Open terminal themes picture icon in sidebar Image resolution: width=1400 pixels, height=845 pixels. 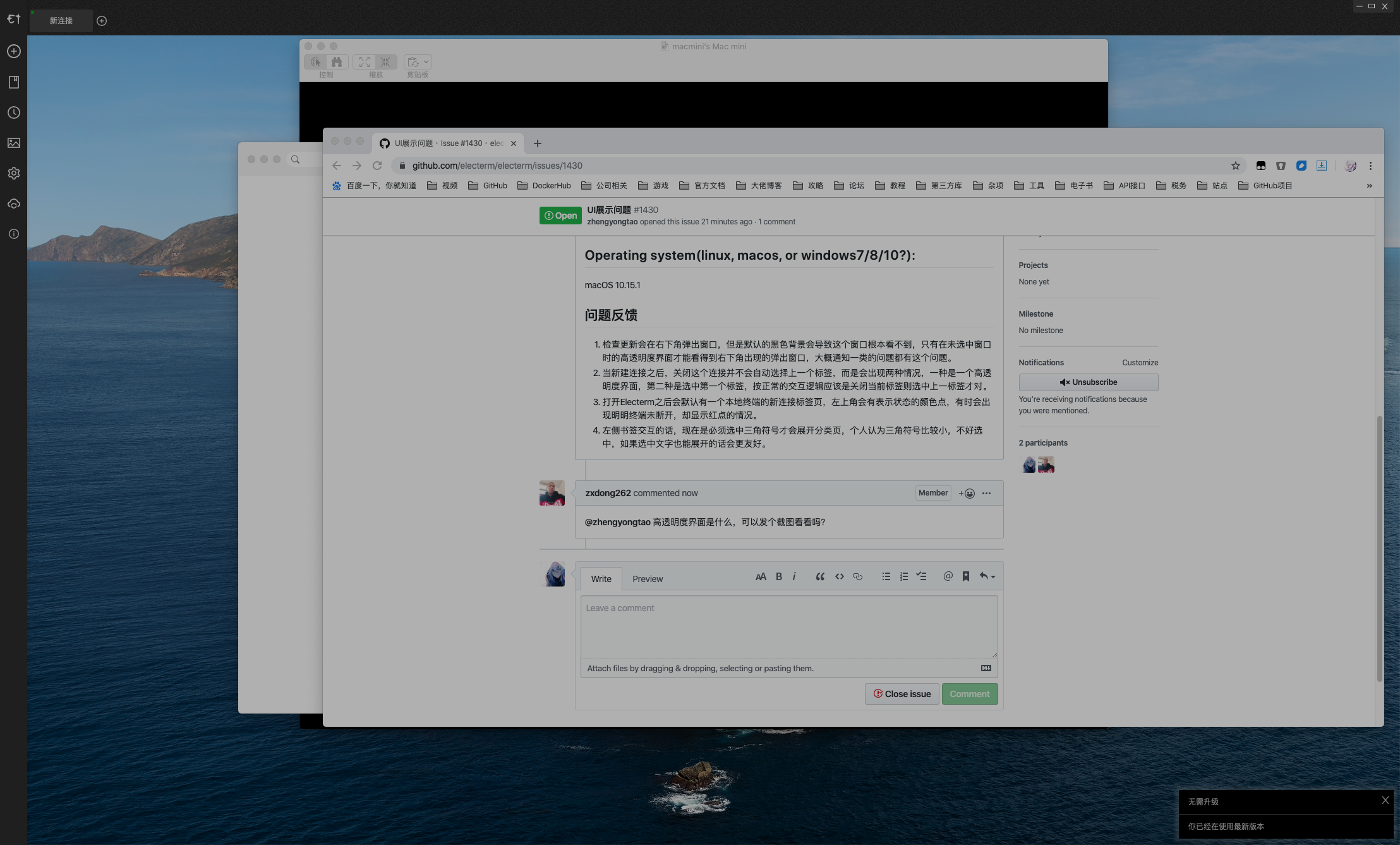click(x=14, y=143)
